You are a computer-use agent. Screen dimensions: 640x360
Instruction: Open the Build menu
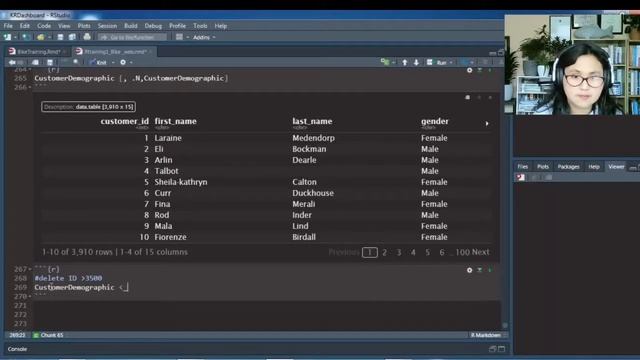[x=131, y=26]
